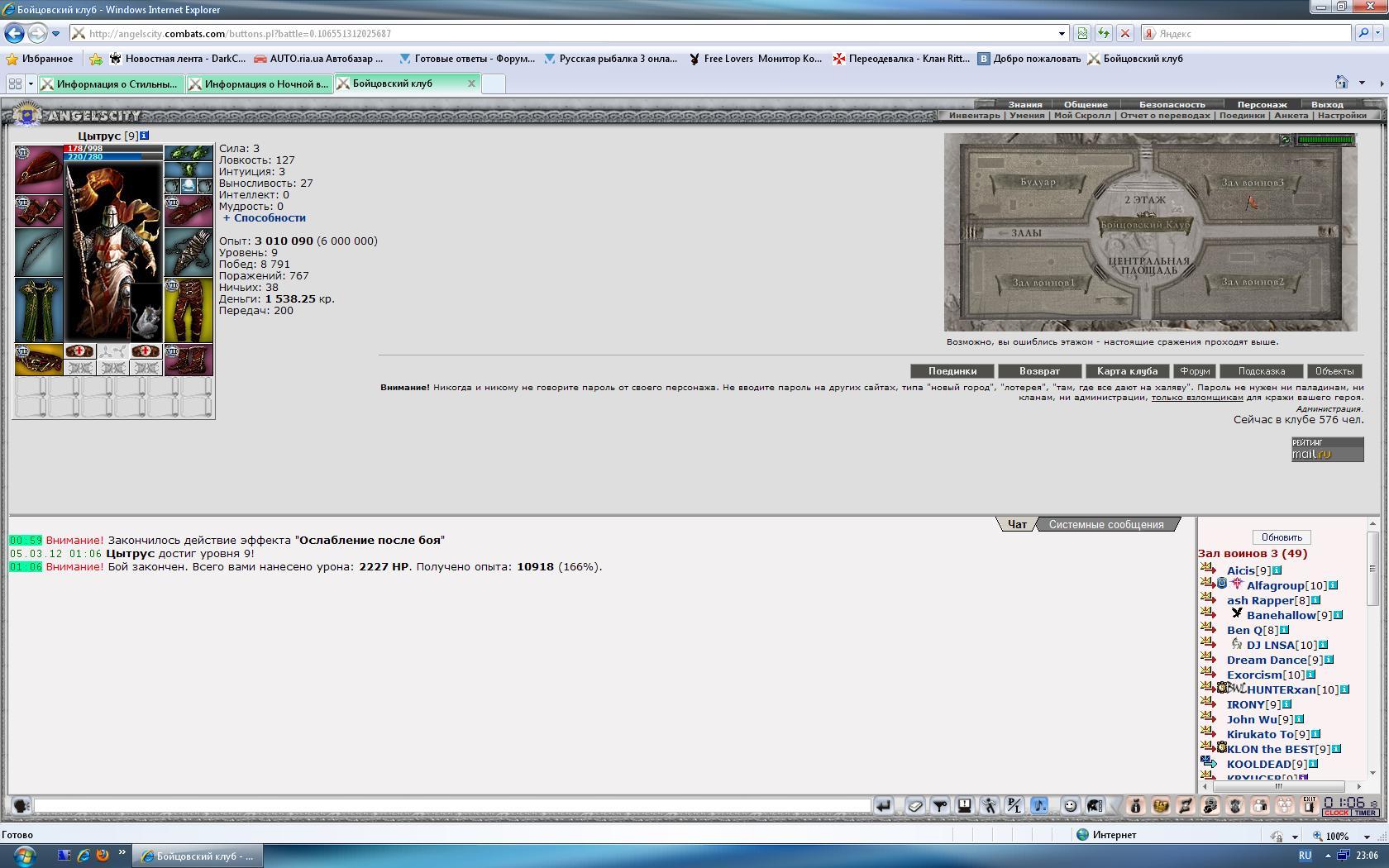
Task: Click the green earrings equipment slot
Action: pos(189,153)
